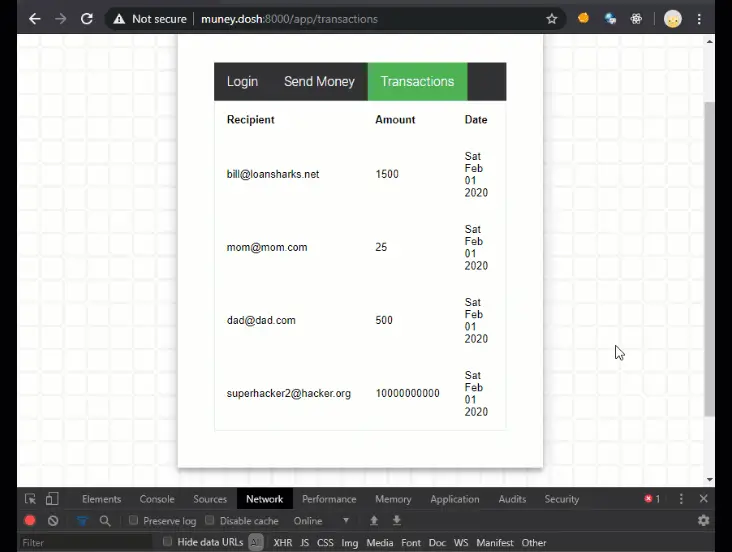
Task: Open the Memory tab
Action: pyautogui.click(x=393, y=499)
